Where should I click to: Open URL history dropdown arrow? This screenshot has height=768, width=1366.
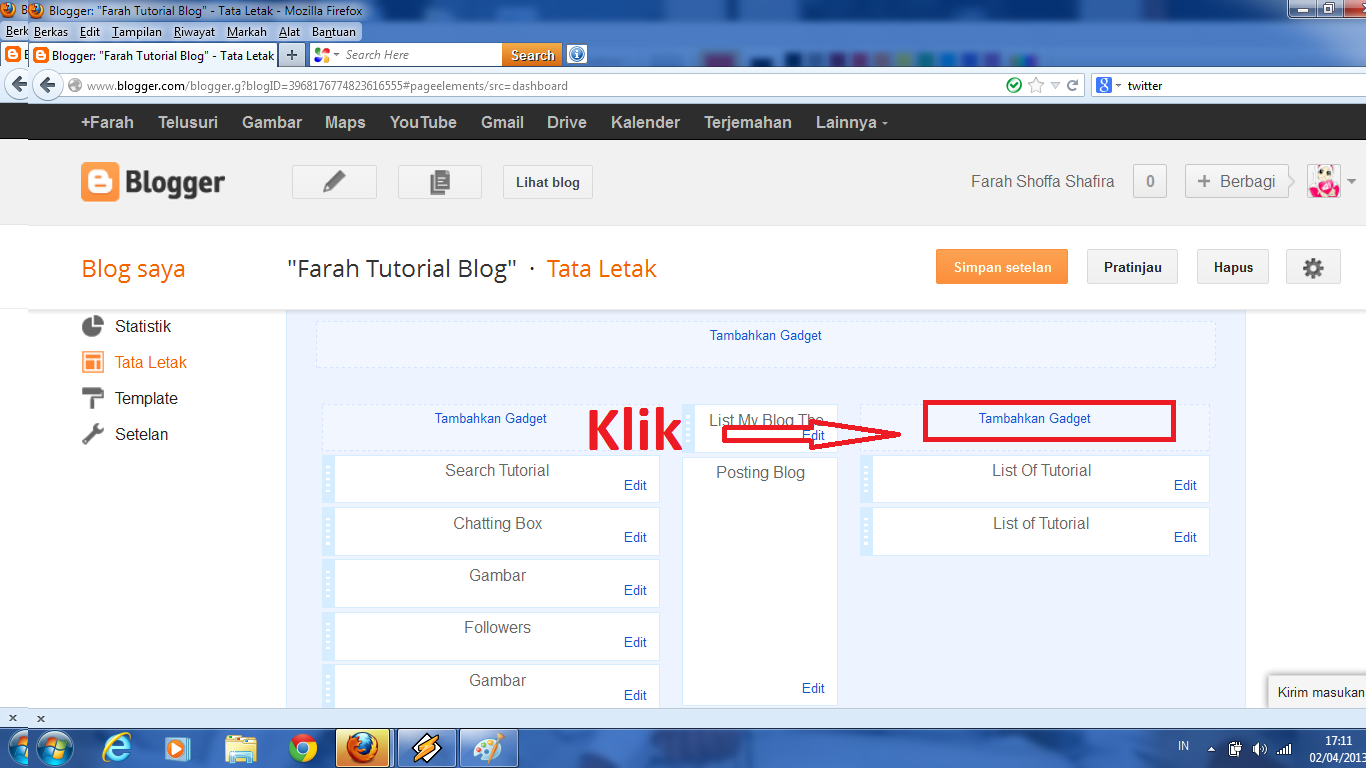1055,86
